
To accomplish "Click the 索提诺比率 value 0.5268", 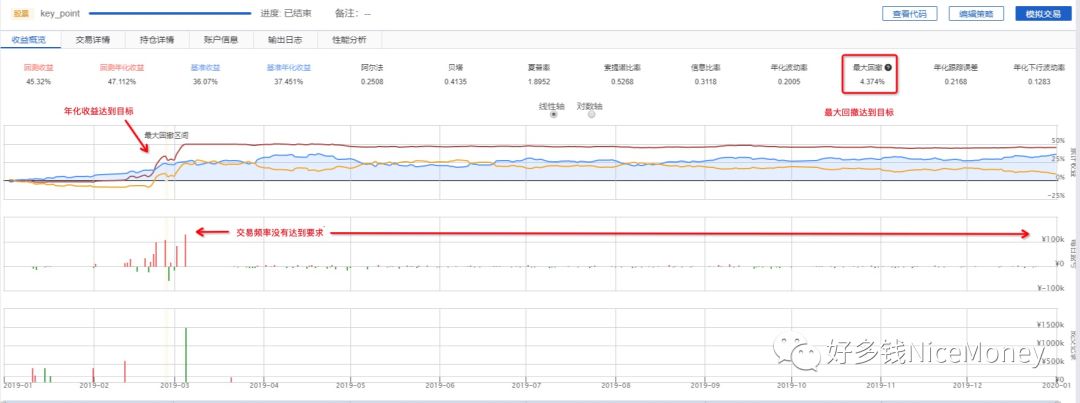I will pos(622,81).
